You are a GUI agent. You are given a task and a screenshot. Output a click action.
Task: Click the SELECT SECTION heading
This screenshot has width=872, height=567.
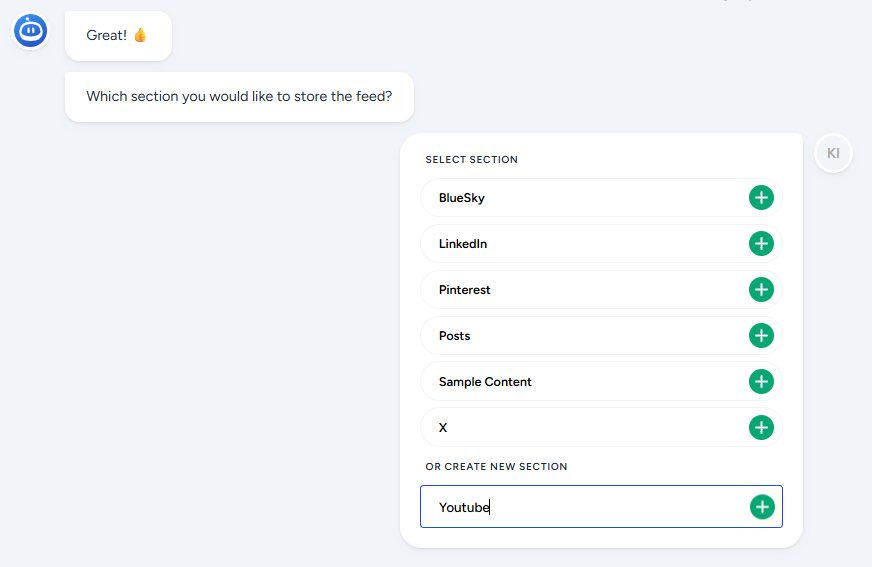pyautogui.click(x=472, y=160)
